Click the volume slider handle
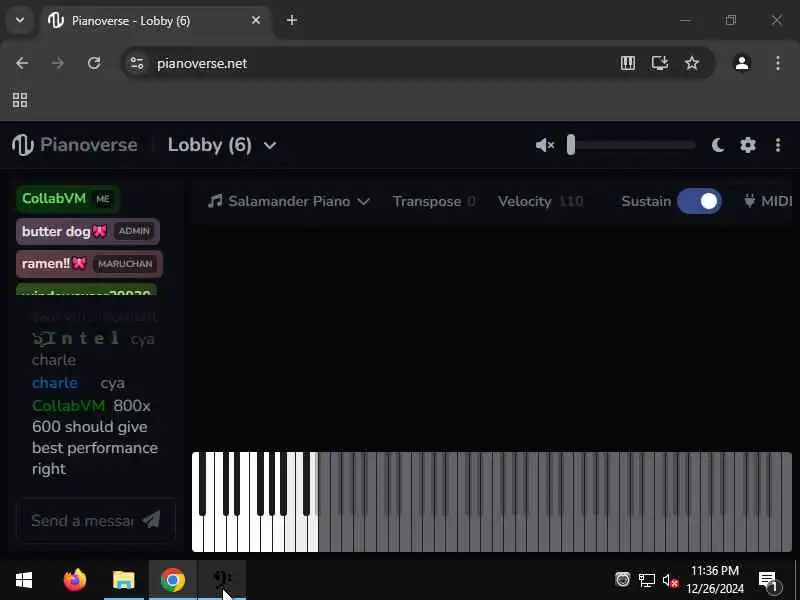The width and height of the screenshot is (800, 600). coord(571,145)
